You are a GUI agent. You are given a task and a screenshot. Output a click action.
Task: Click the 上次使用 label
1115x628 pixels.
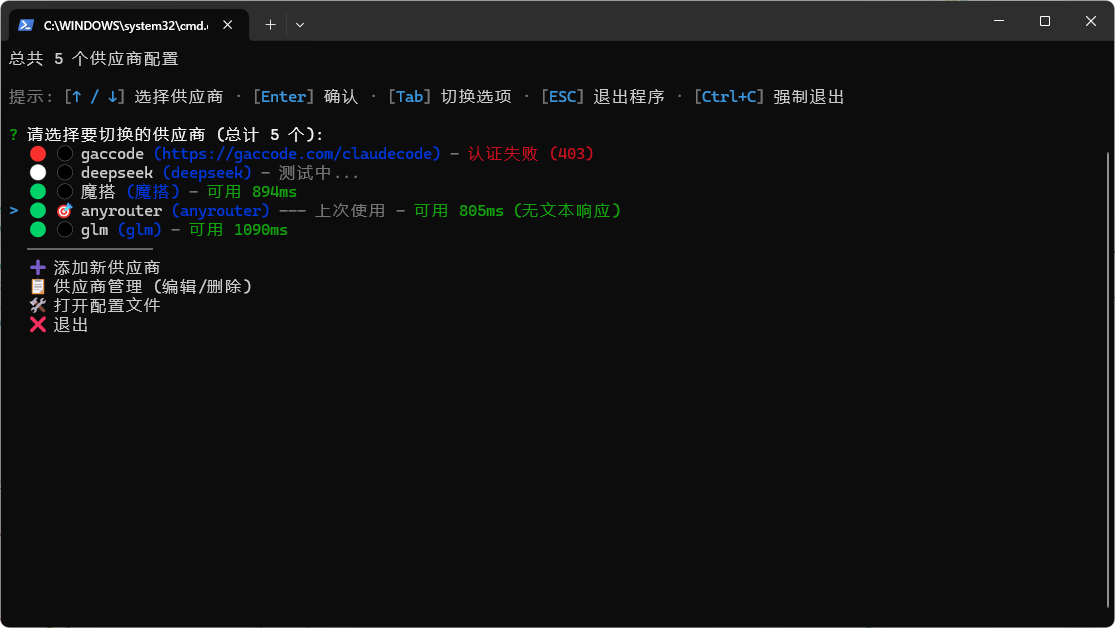point(350,211)
